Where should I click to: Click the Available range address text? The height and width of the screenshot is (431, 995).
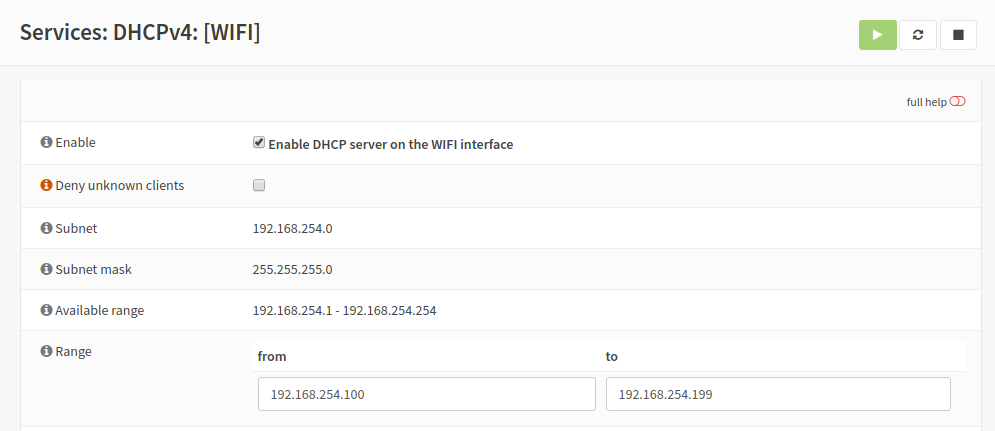[x=344, y=310]
